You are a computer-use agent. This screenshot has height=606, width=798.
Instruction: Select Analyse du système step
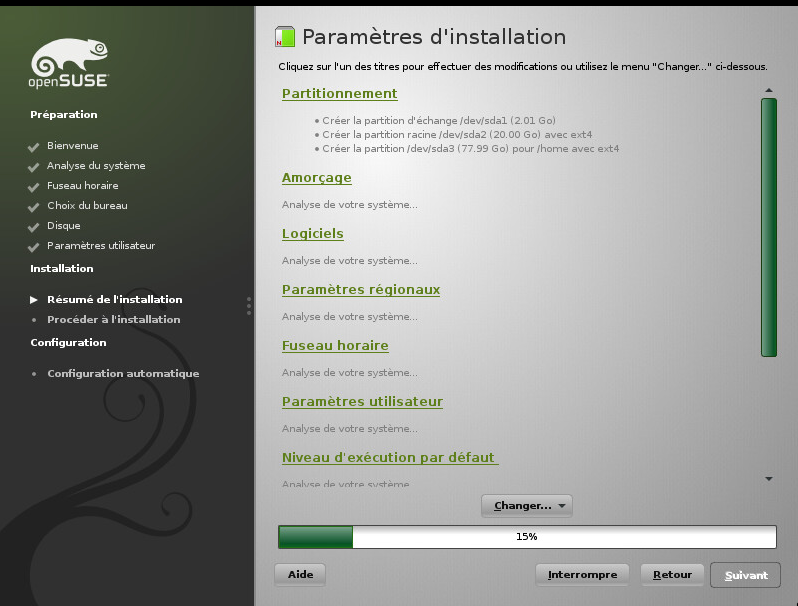point(96,165)
